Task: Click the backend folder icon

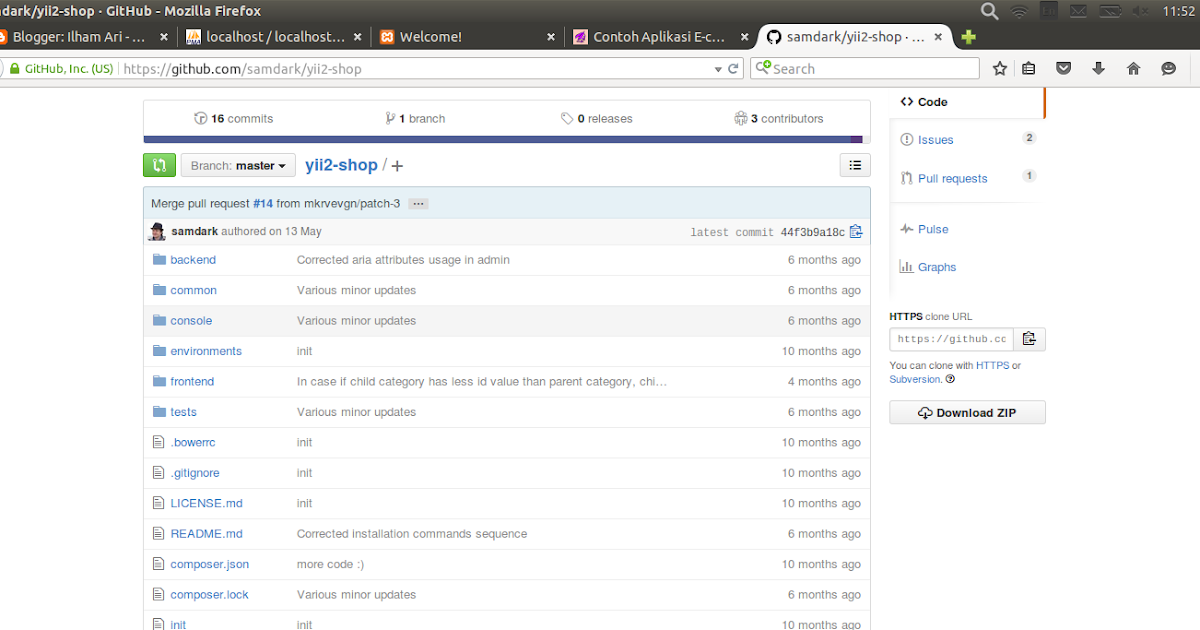Action: [158, 259]
